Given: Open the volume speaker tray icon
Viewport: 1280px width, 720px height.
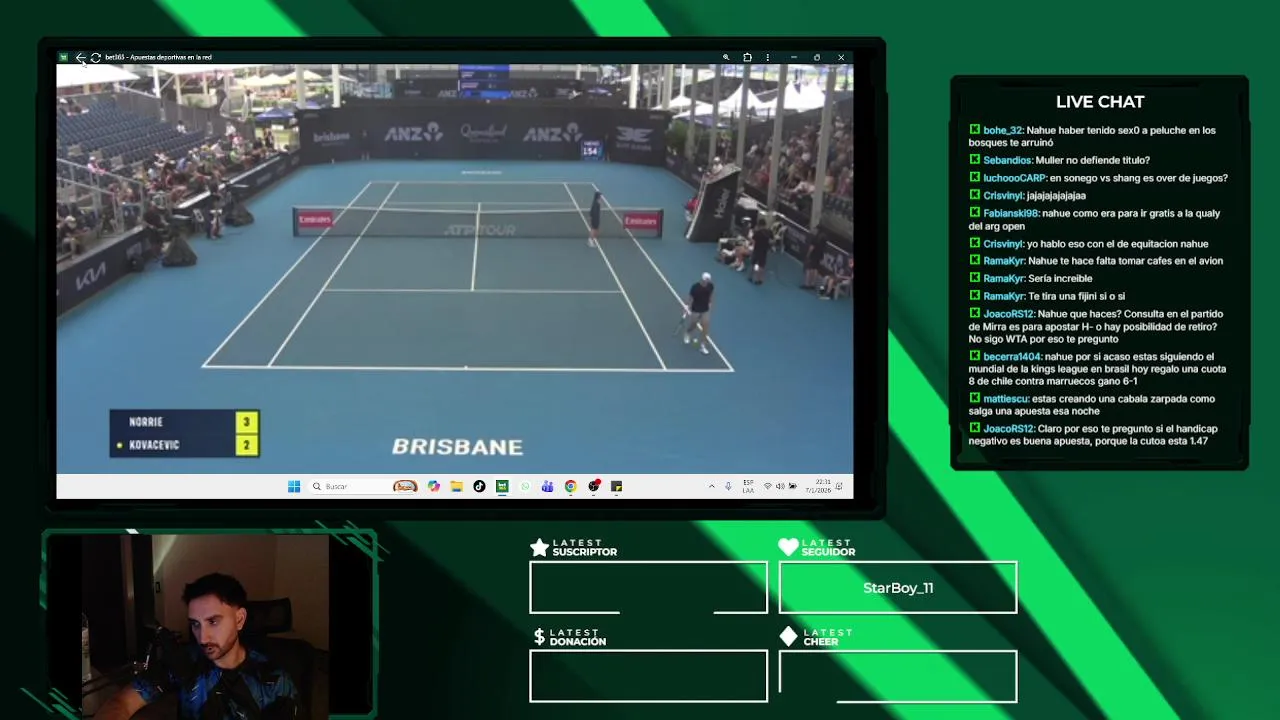Looking at the screenshot, I should point(780,486).
